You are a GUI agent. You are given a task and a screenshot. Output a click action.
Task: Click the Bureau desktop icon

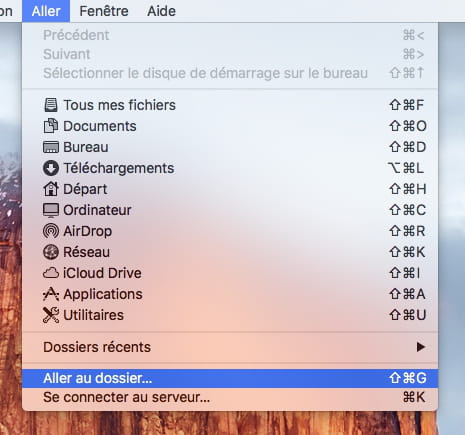[51, 147]
